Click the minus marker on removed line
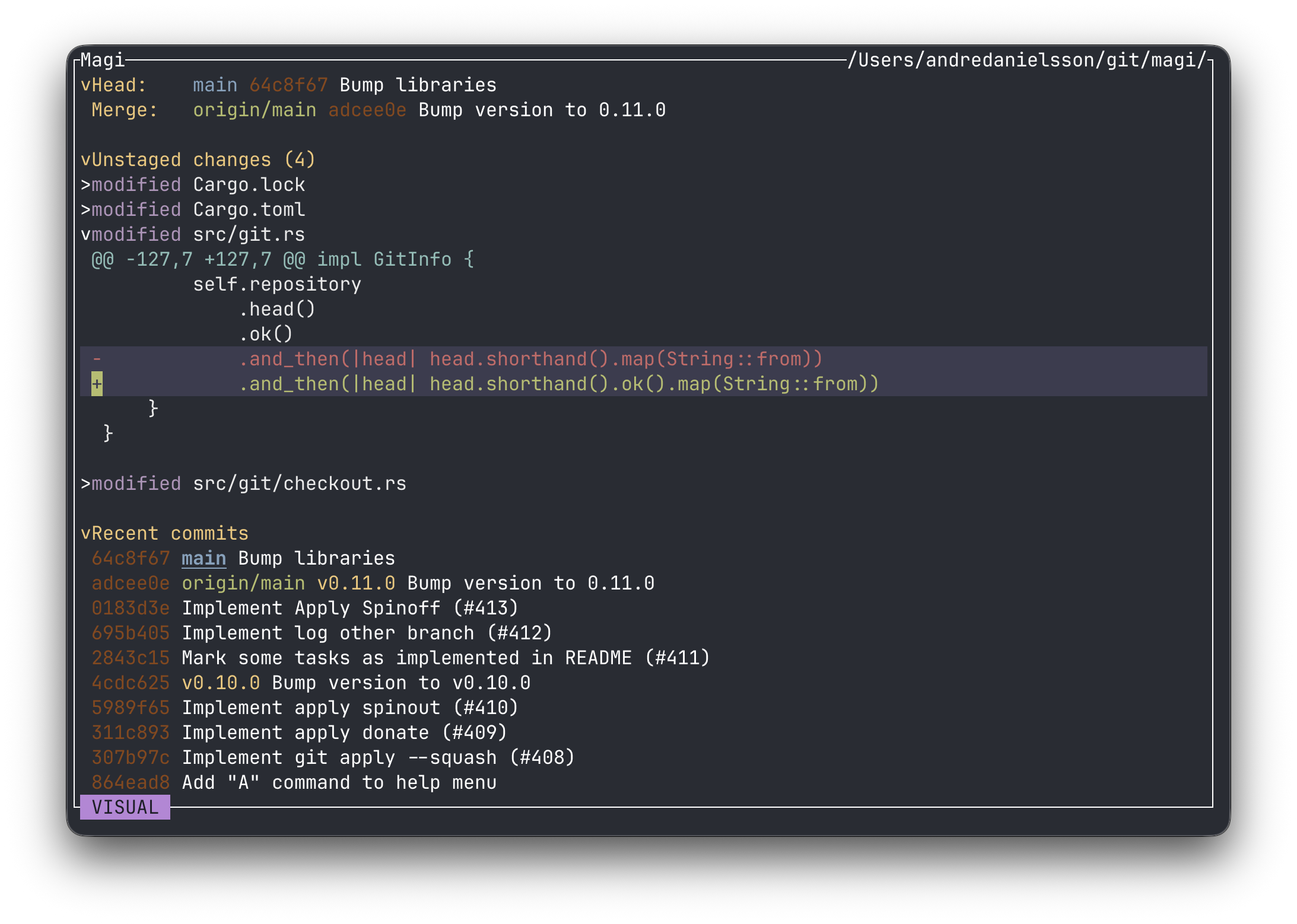This screenshot has height=924, width=1297. (x=97, y=359)
